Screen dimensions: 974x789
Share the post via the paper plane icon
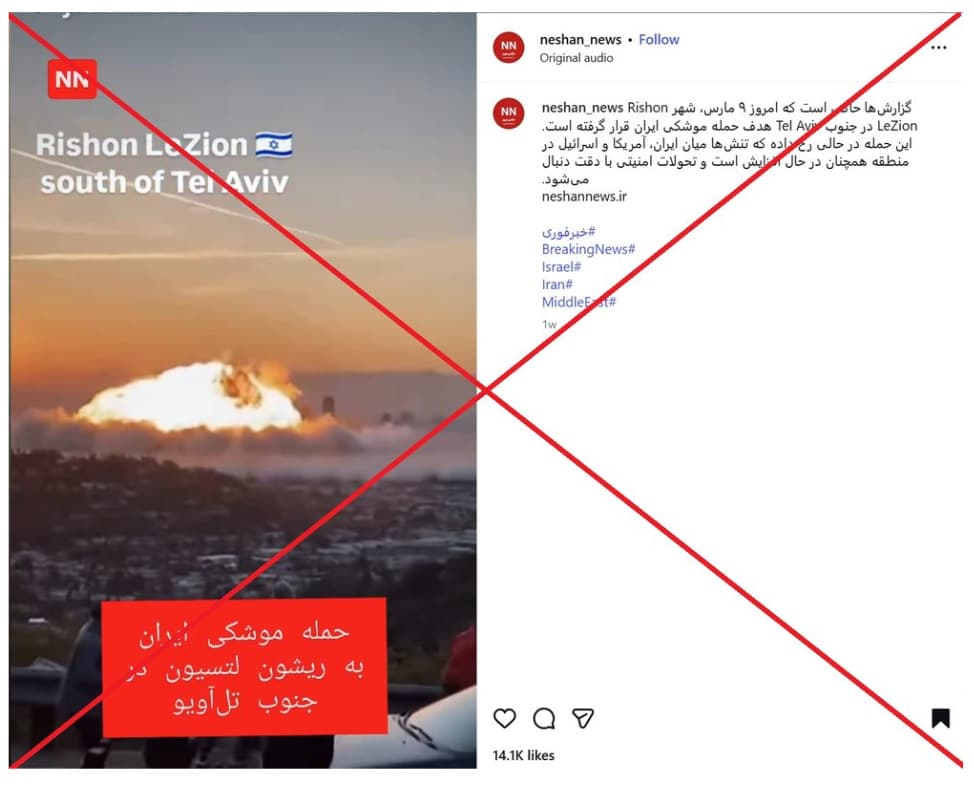tap(583, 718)
